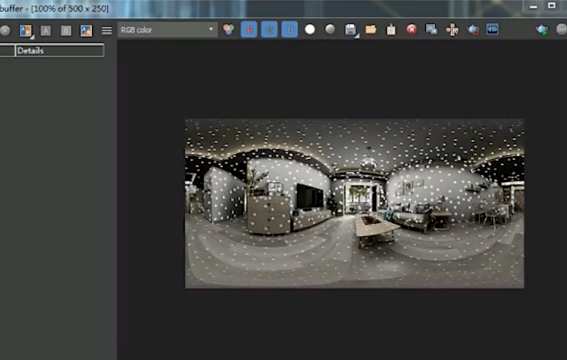
Task: Click the Details column header
Action: point(60,51)
